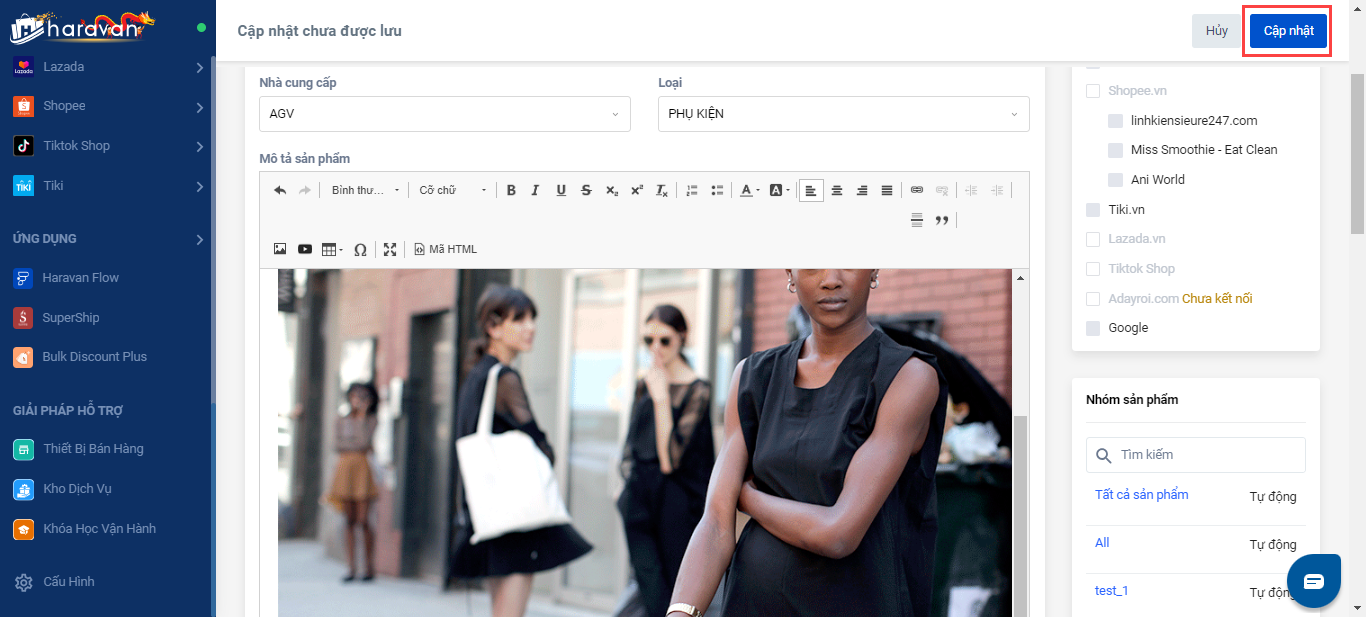1366x617 pixels.
Task: Check the Lazada.vn checkbox
Action: (x=1093, y=239)
